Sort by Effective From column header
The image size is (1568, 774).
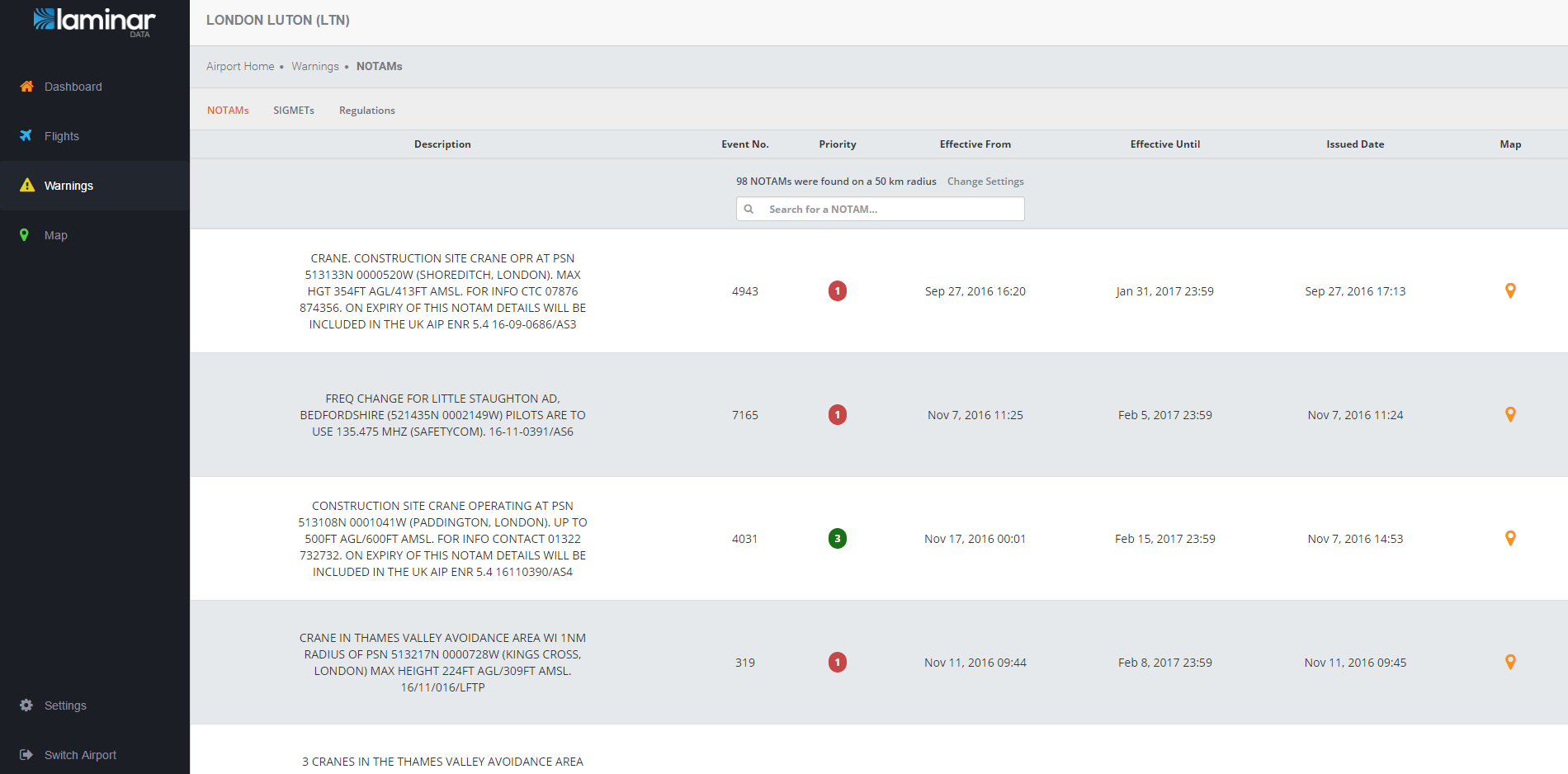(x=975, y=144)
